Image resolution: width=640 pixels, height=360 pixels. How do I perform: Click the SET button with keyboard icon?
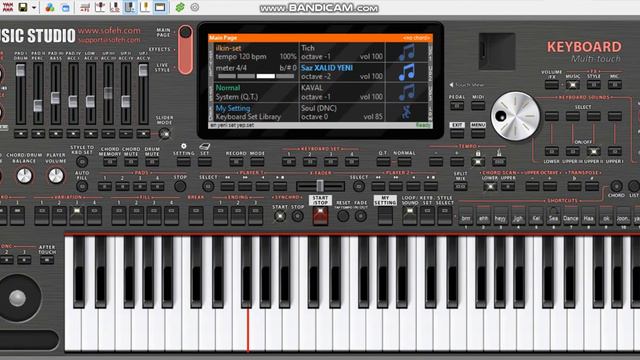coord(204,162)
